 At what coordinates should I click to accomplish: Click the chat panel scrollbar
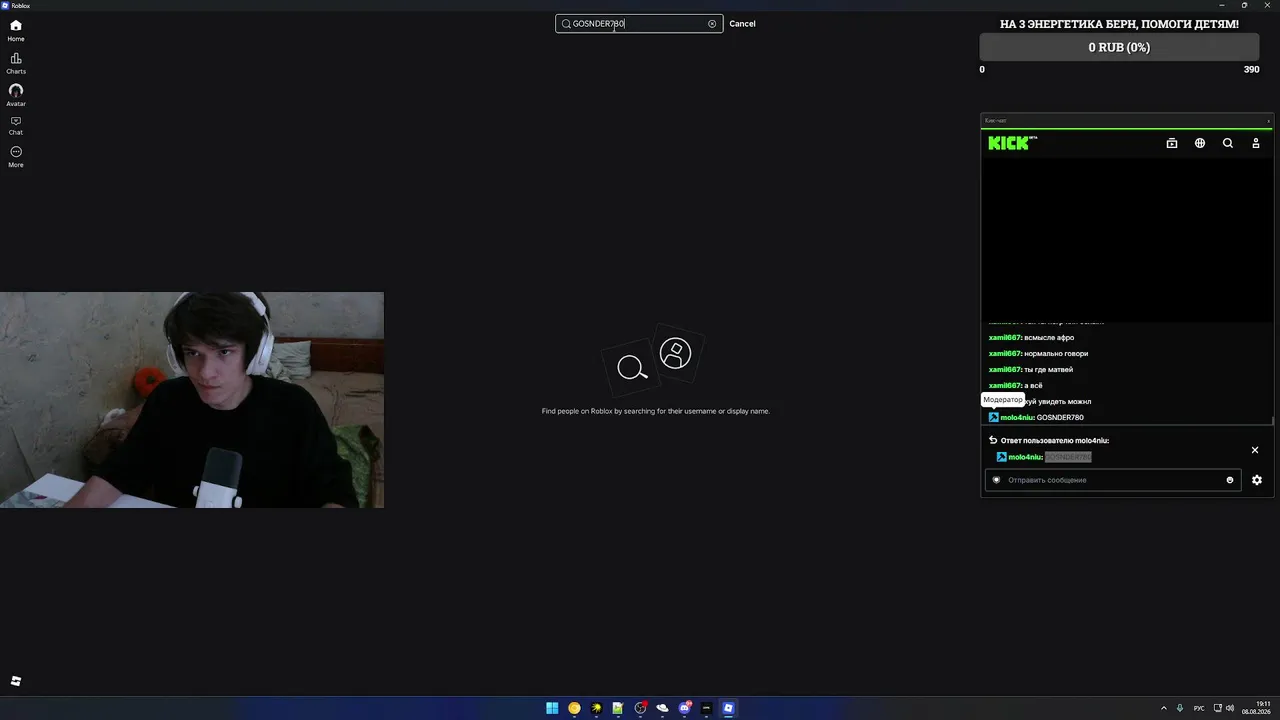click(1272, 420)
